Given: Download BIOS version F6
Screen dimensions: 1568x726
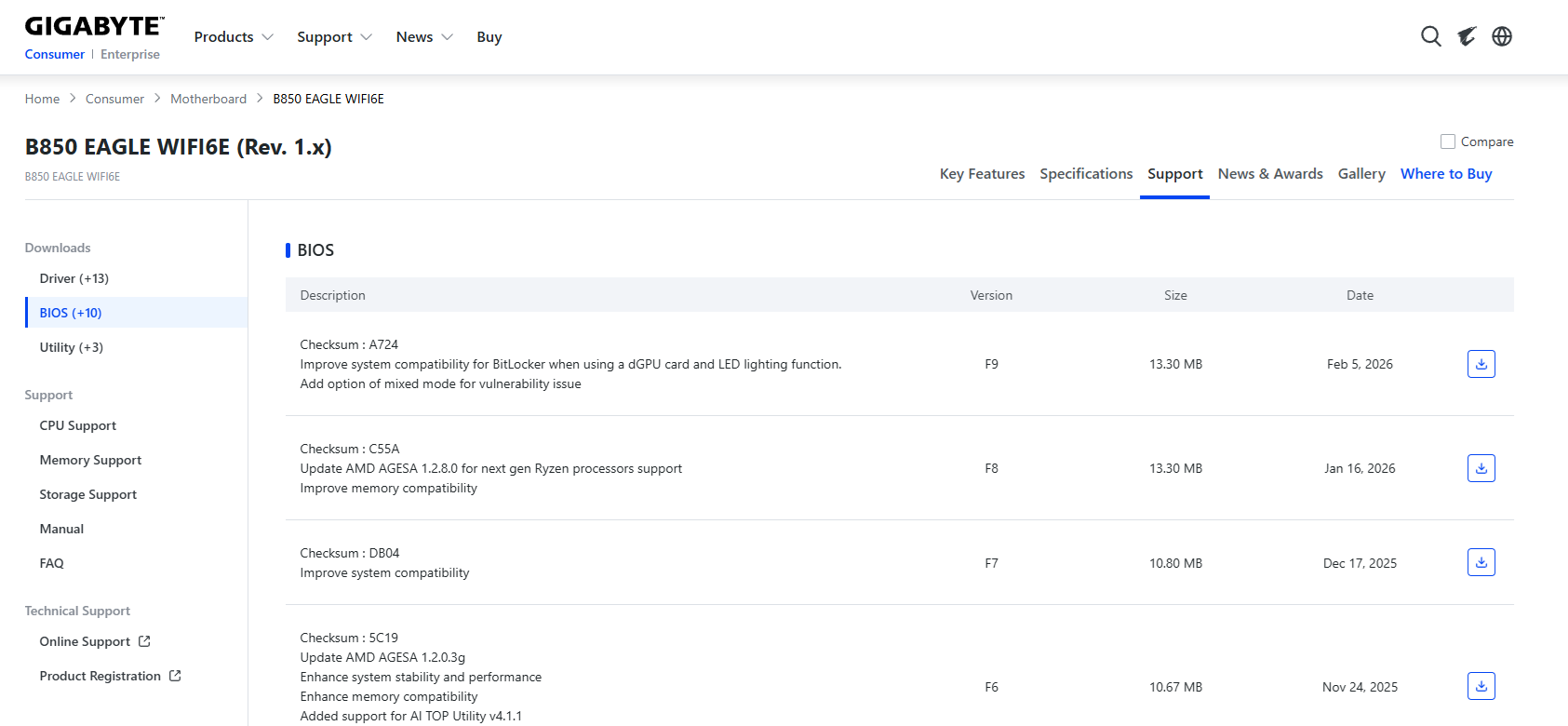Looking at the screenshot, I should (1481, 687).
